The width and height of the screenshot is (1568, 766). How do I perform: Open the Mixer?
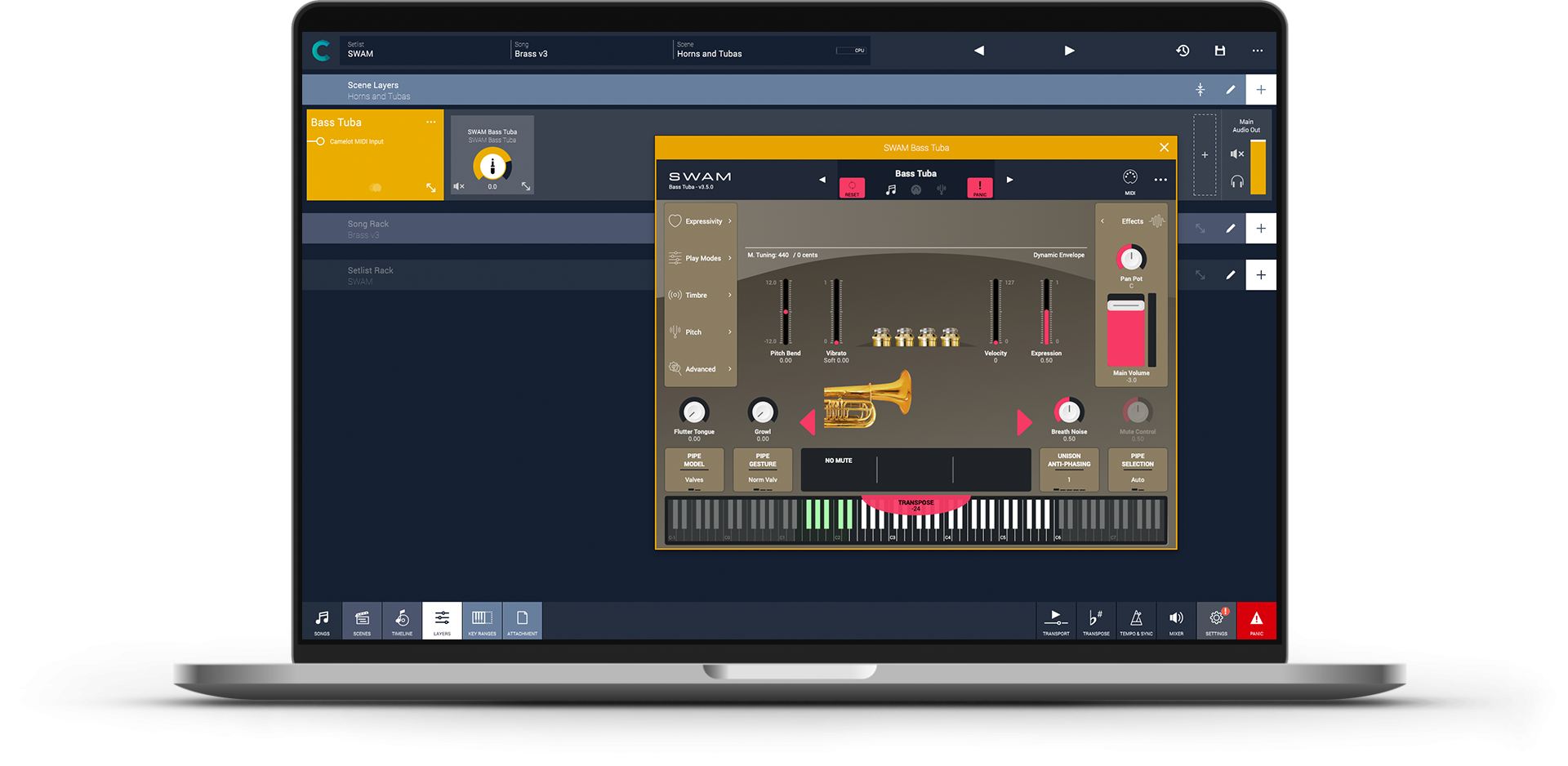tap(1176, 621)
